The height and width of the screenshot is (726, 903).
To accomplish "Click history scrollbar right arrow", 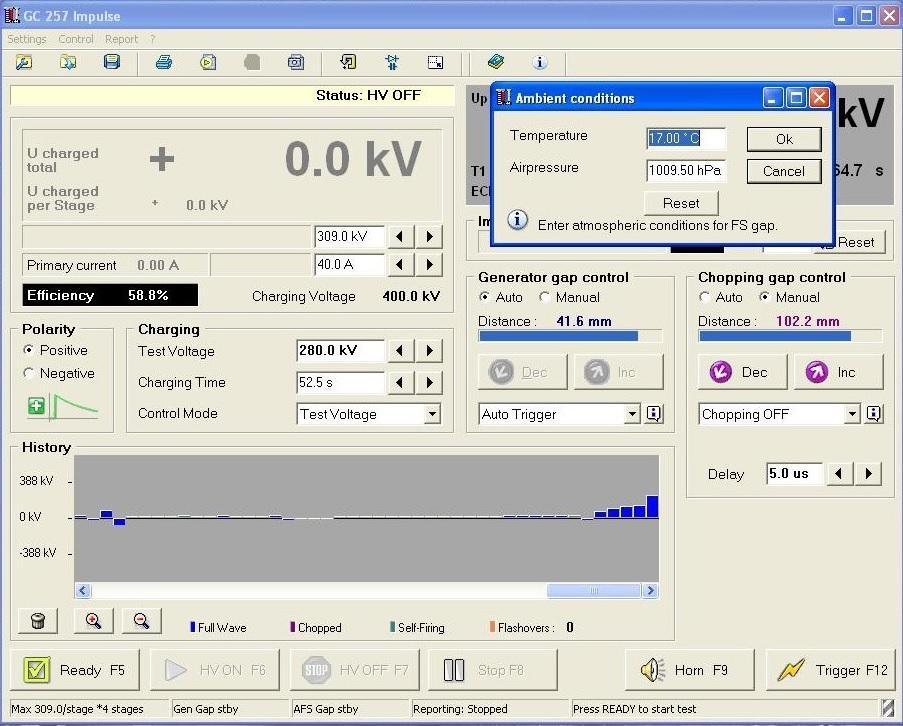I will (651, 591).
